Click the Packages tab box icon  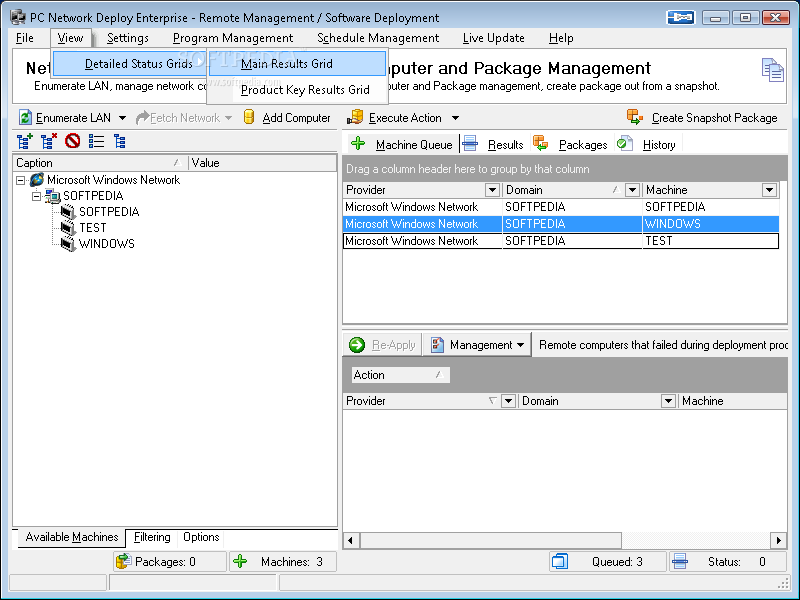coord(540,143)
